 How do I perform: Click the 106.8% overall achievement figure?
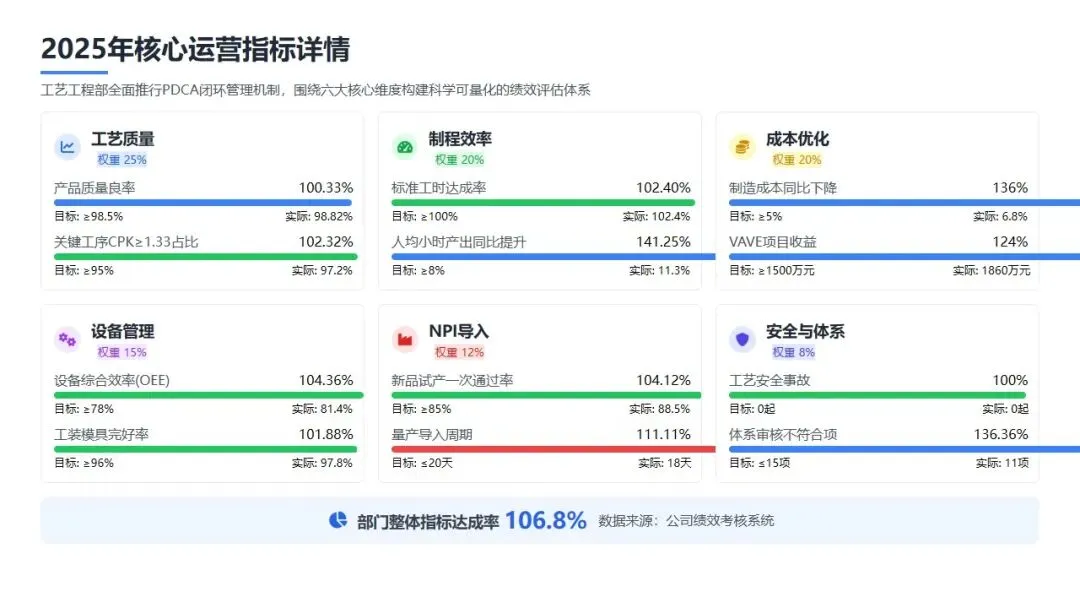click(x=545, y=520)
